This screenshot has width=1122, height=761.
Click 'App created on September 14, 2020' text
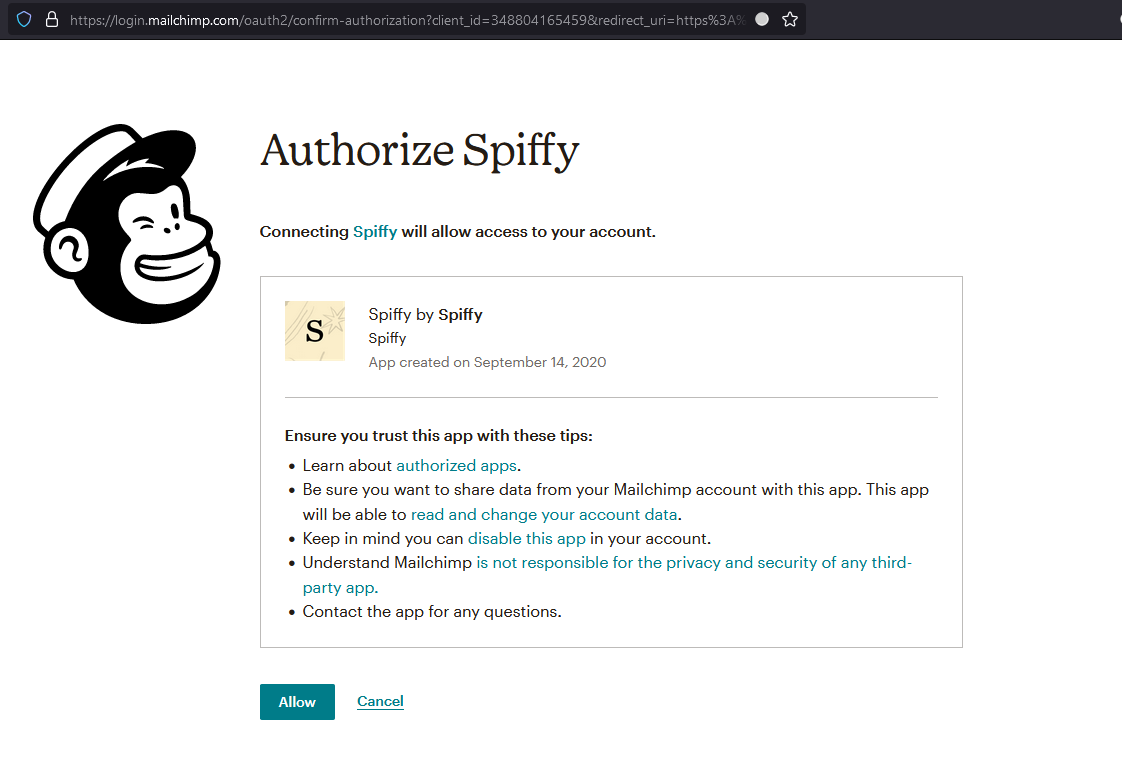tap(487, 362)
